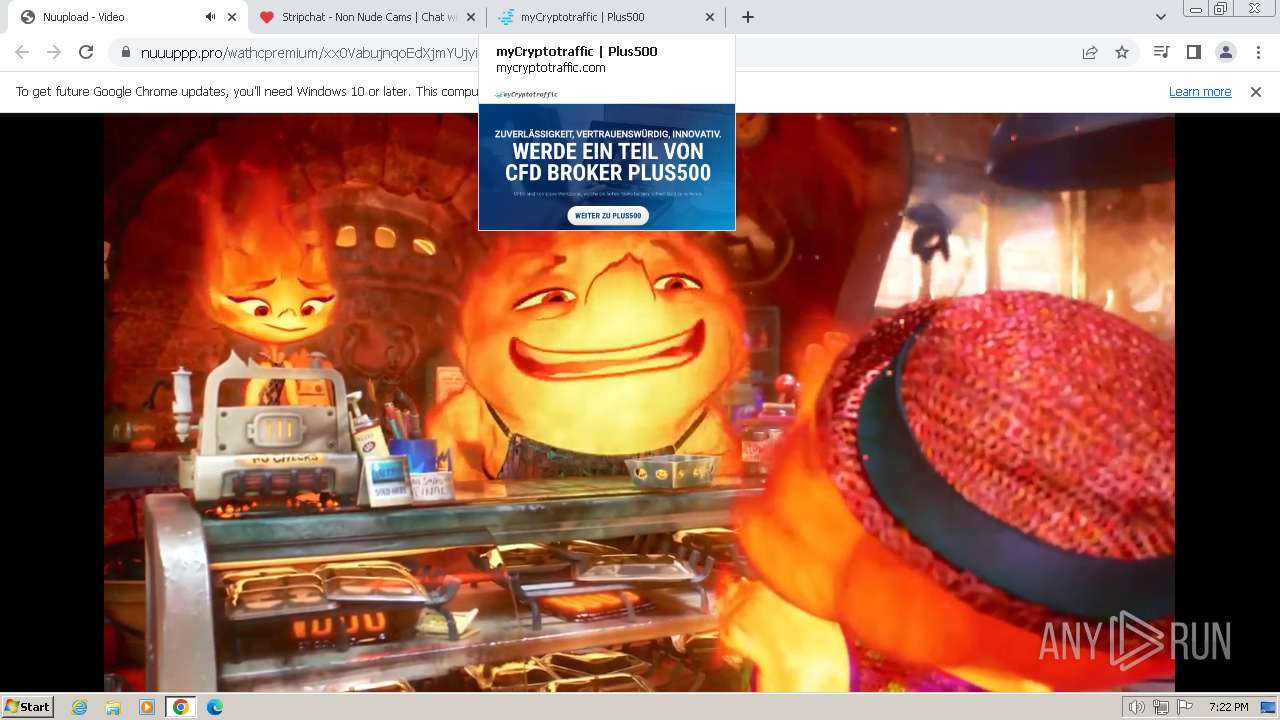Open the Learn more link
This screenshot has height=720, width=1280.
[x=1200, y=92]
